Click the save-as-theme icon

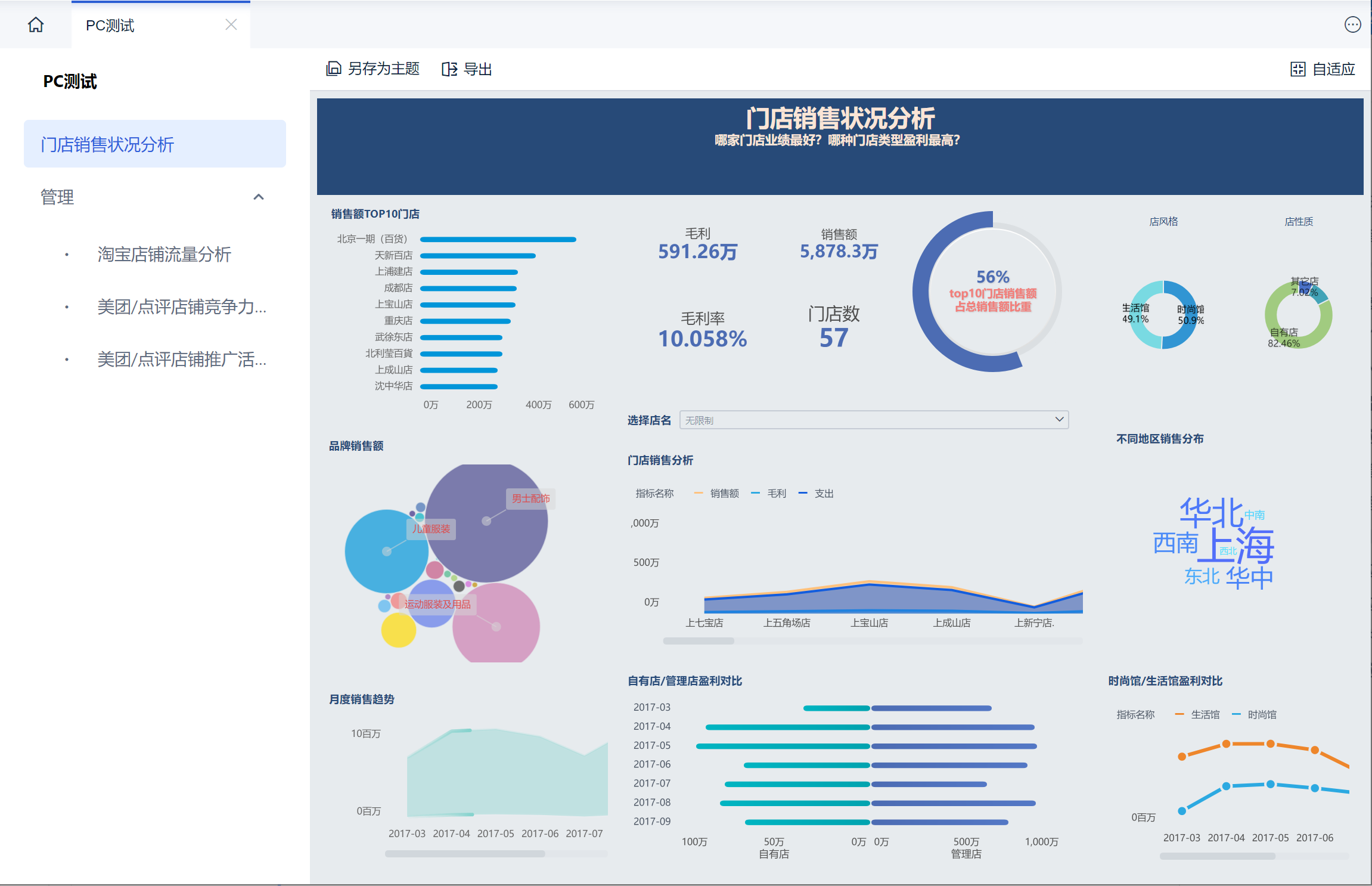pyautogui.click(x=333, y=69)
